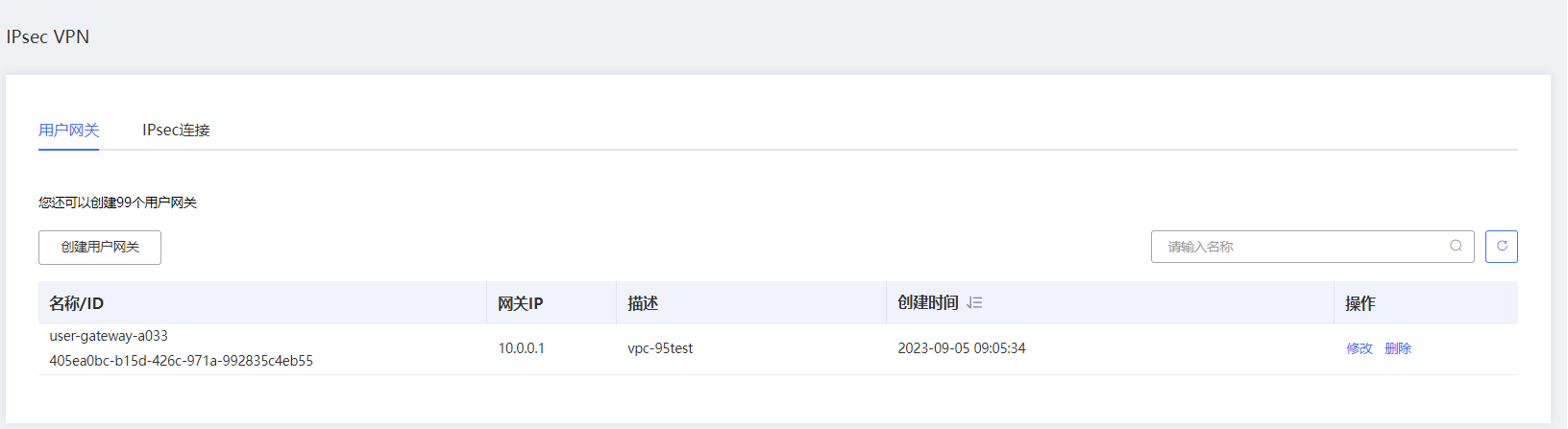Click the sort icon beside 创建时间

(974, 303)
